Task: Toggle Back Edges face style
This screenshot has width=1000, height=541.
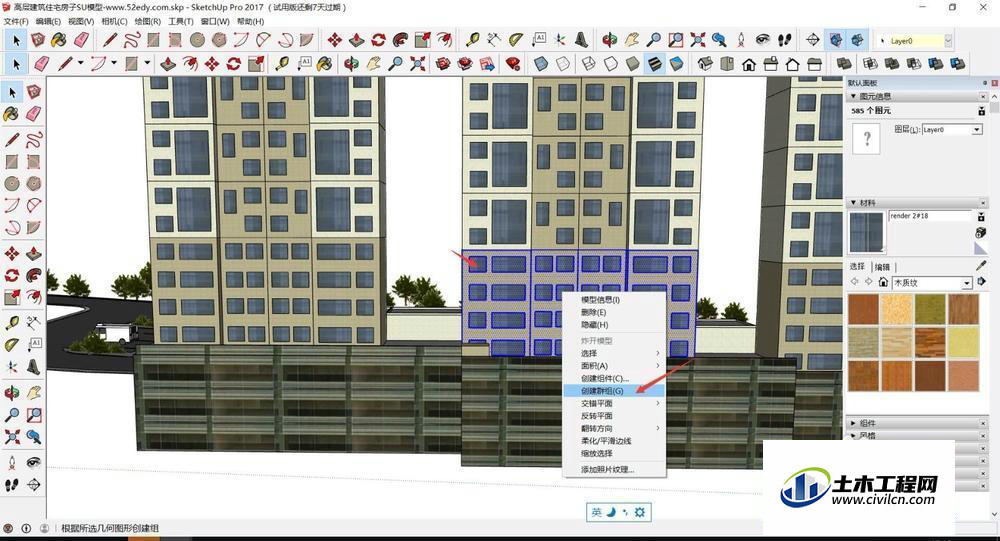Action: coord(562,64)
